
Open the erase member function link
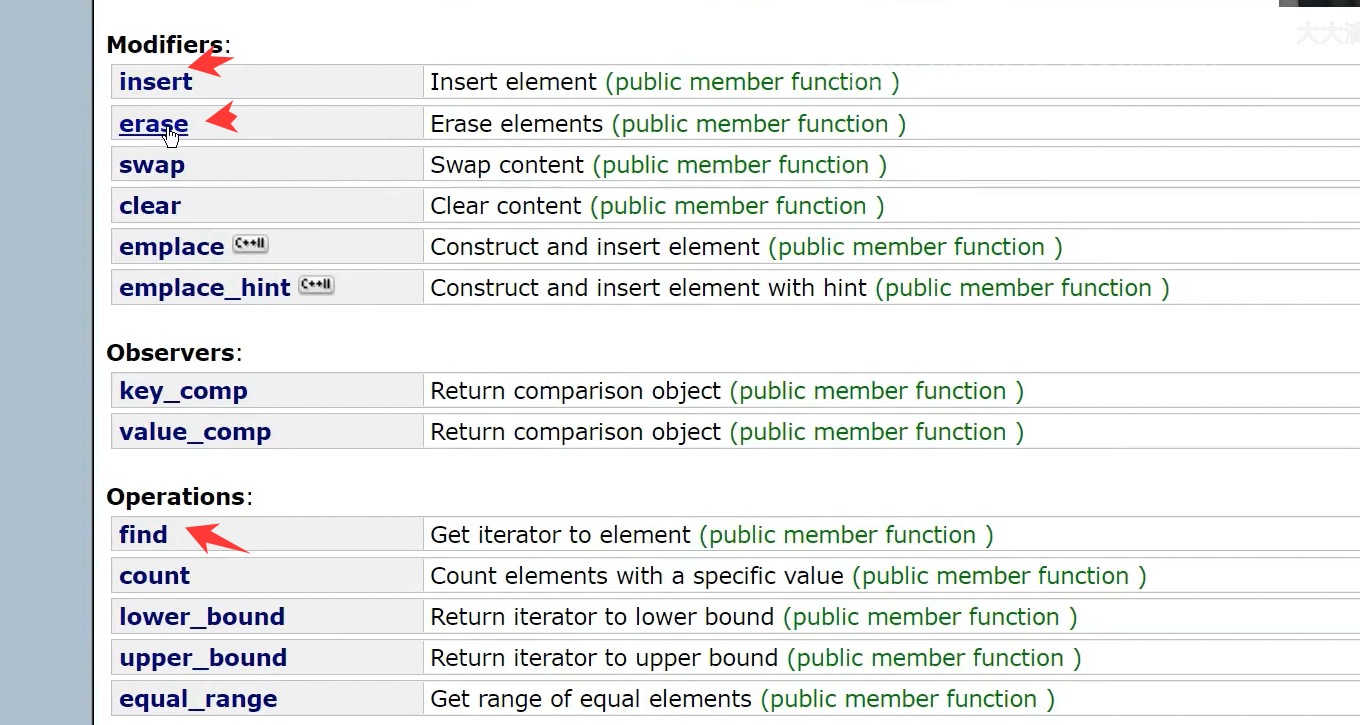tap(153, 124)
